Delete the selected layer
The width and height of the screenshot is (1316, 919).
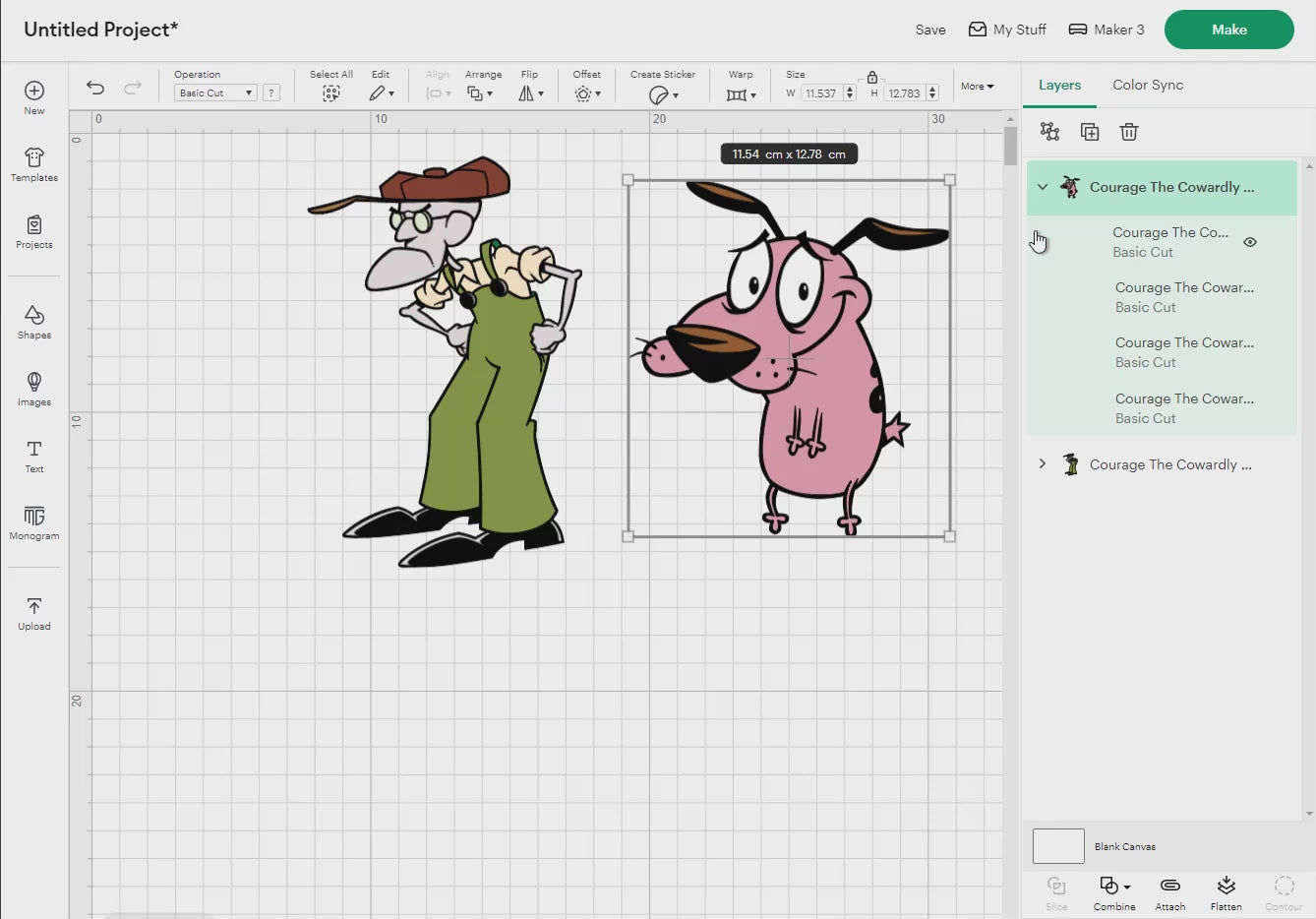pos(1129,132)
